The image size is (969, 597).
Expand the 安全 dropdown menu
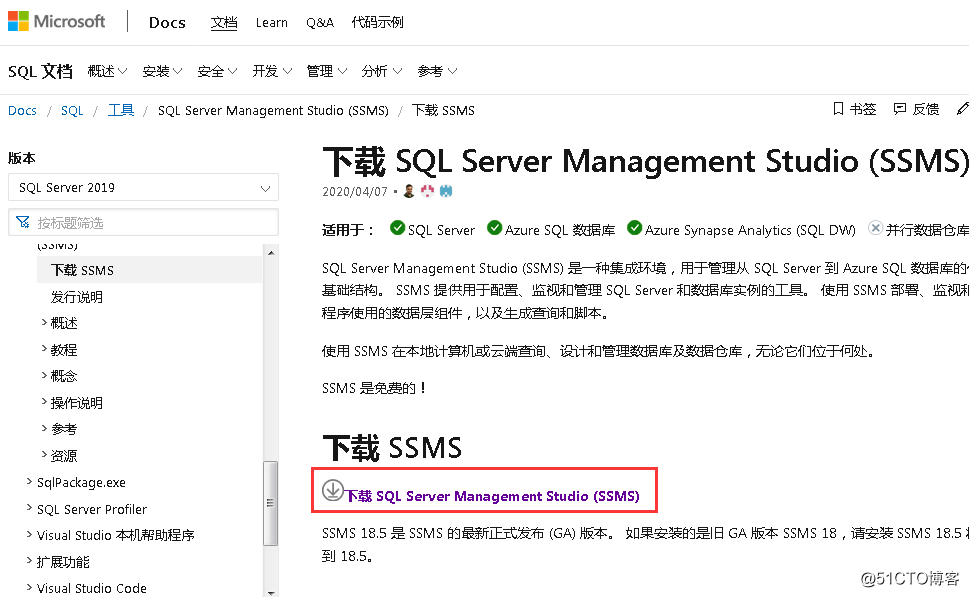[x=217, y=71]
